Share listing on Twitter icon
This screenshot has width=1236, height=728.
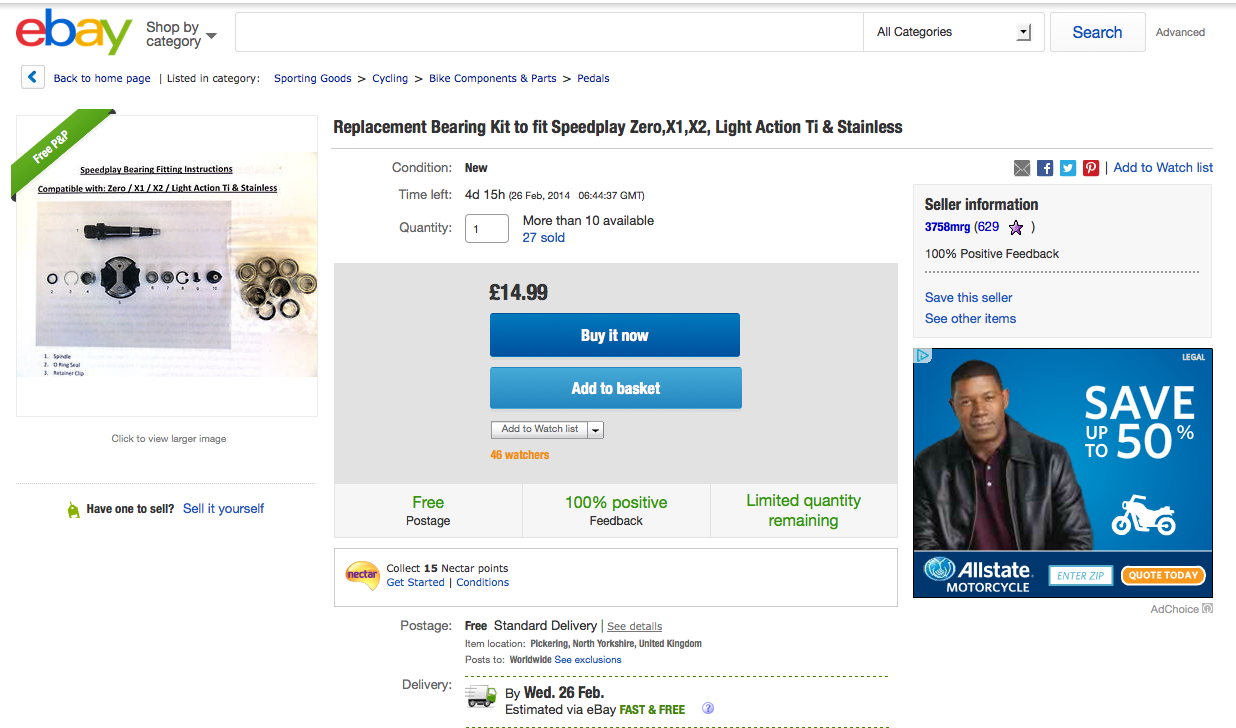pos(1068,168)
